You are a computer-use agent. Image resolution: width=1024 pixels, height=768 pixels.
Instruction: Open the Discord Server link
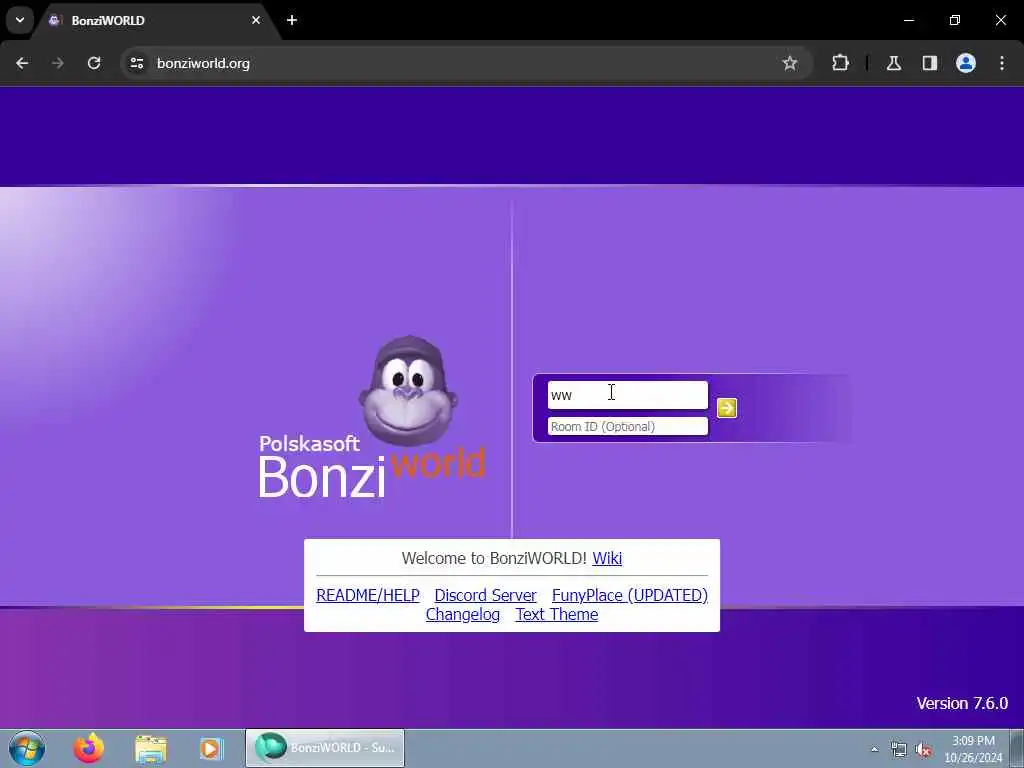click(485, 596)
